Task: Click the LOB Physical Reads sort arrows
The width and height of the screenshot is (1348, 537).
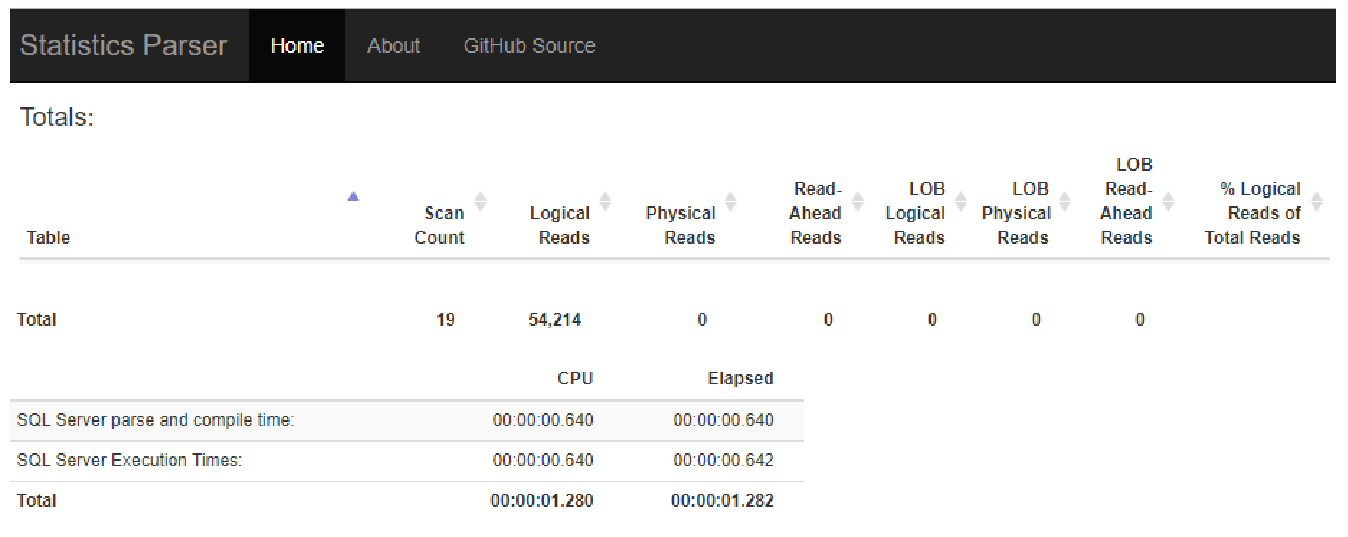Action: (x=1064, y=201)
